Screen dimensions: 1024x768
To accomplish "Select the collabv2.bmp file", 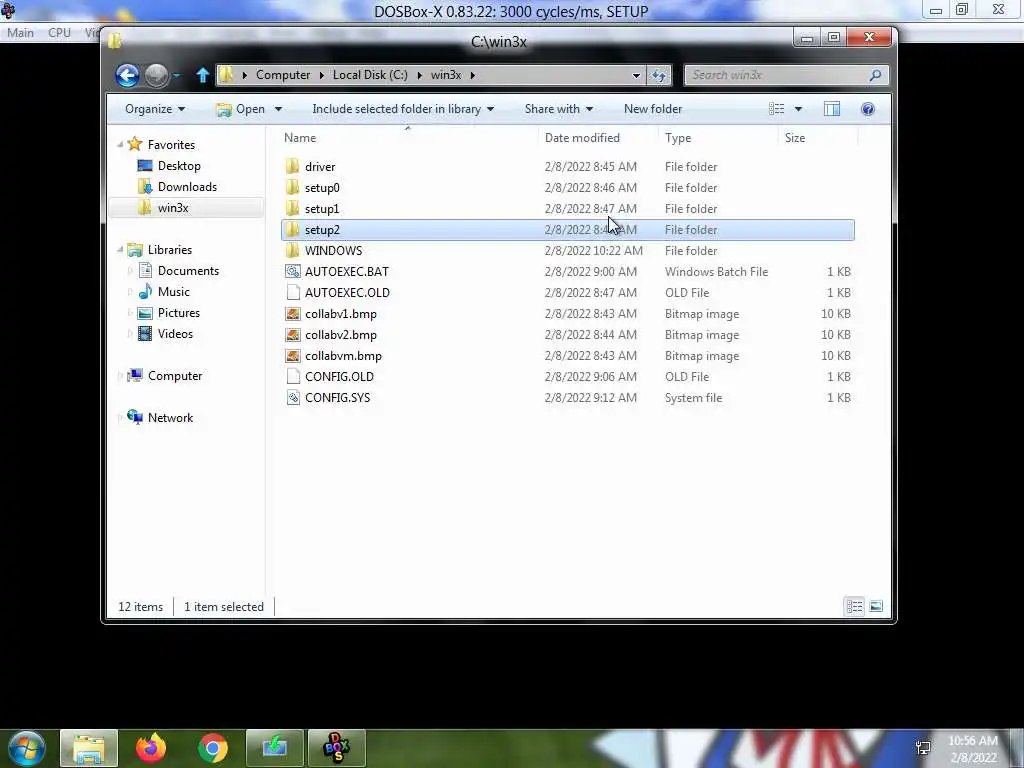I will click(x=568, y=335).
